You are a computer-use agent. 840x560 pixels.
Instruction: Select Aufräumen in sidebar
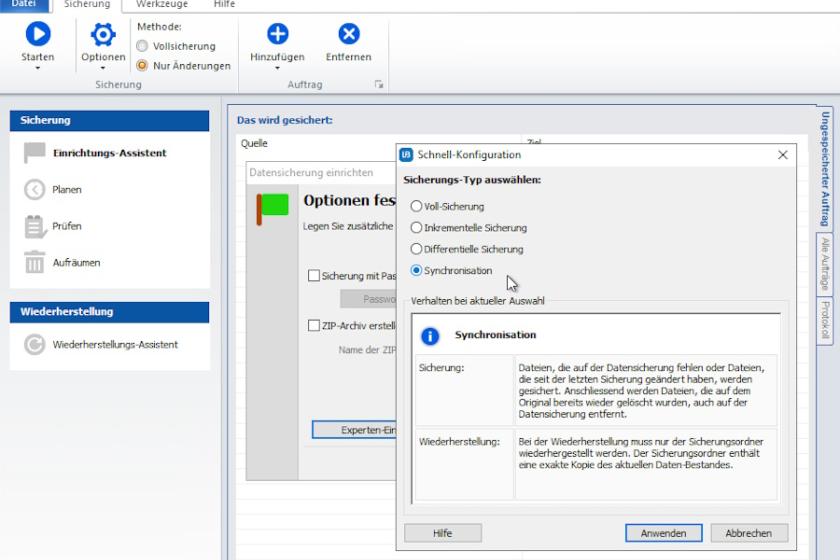76,263
